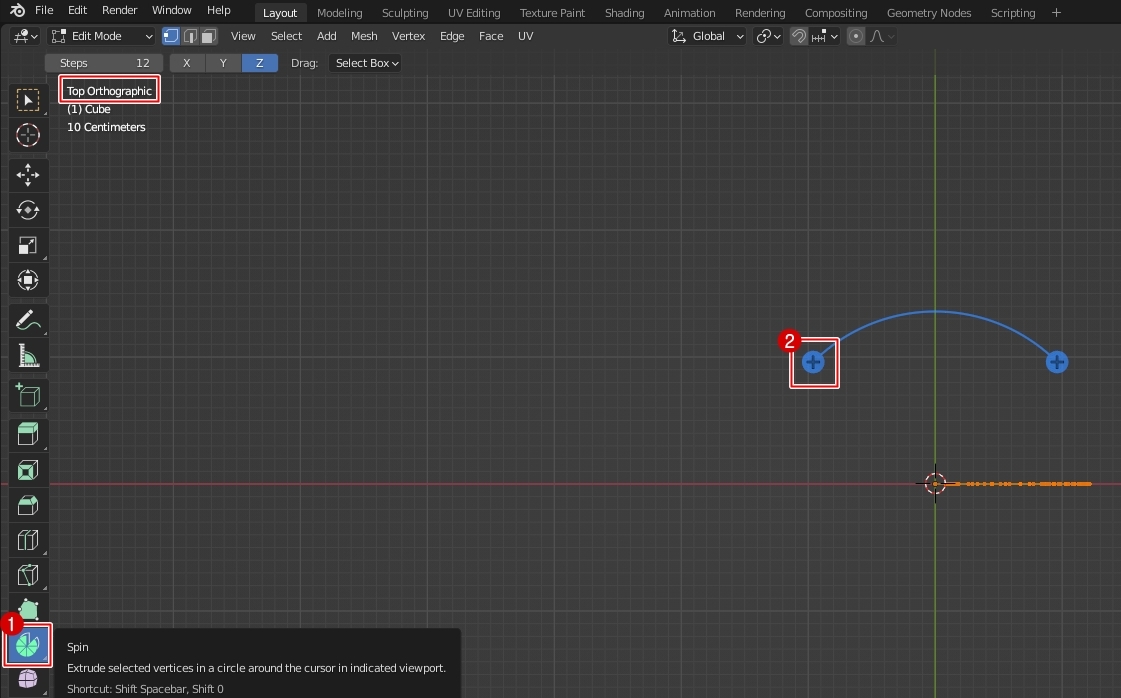Open the Edit Mode dropdown

click(102, 36)
